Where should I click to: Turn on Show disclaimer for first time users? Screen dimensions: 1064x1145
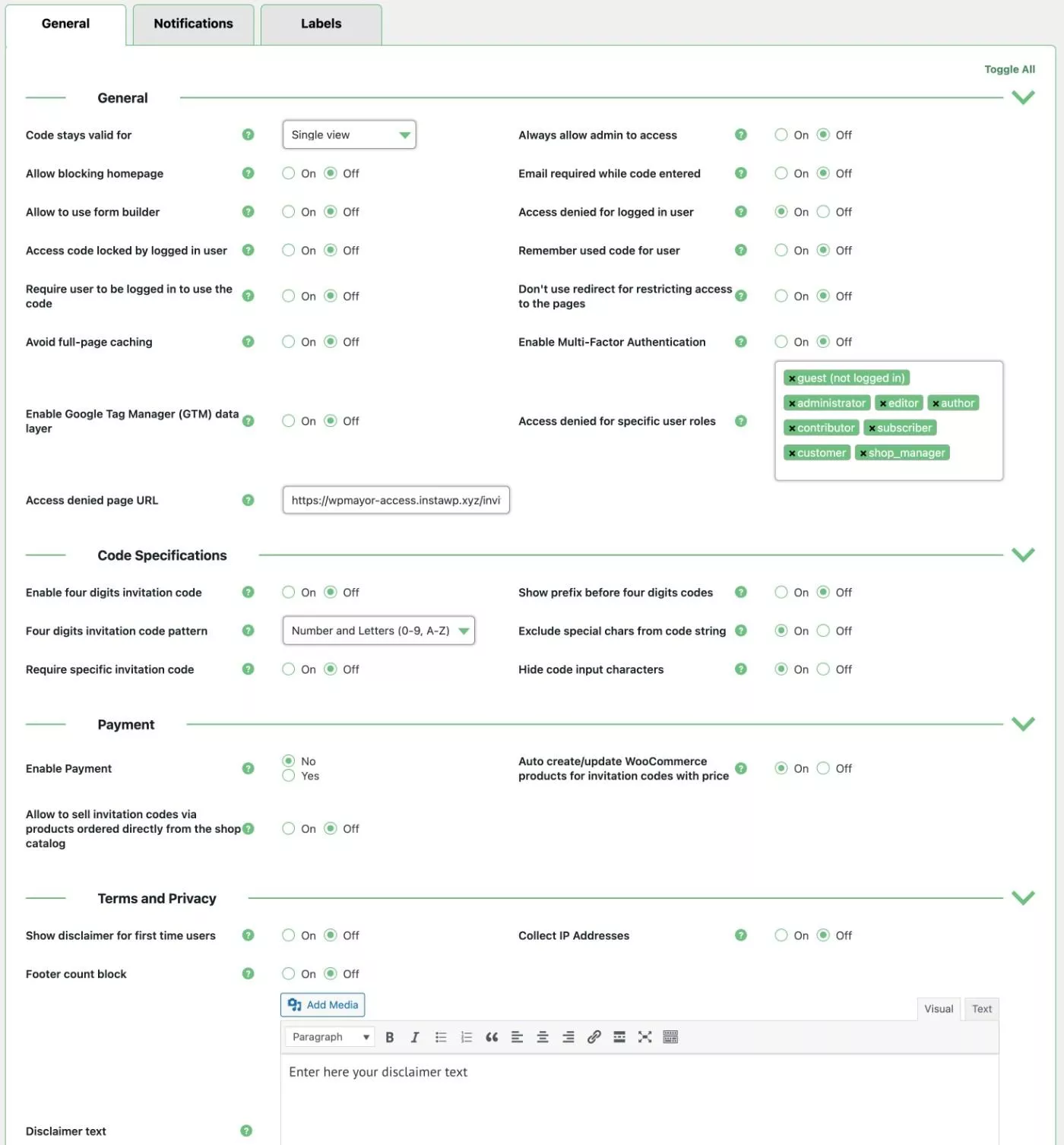[289, 935]
